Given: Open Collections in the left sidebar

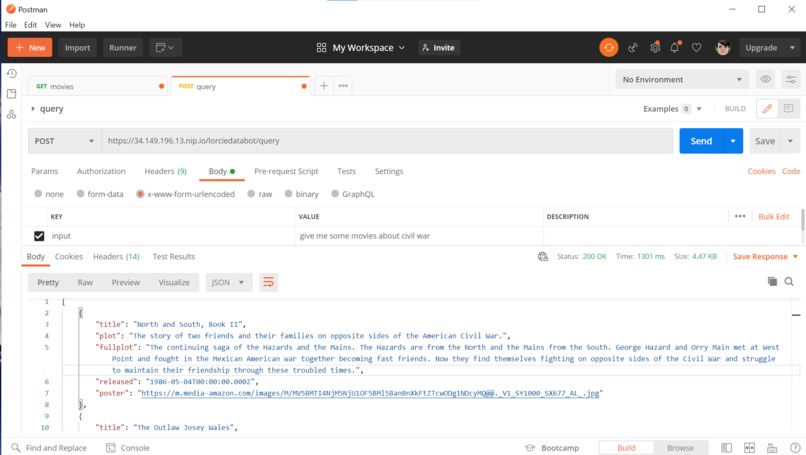Looking at the screenshot, I should point(11,94).
